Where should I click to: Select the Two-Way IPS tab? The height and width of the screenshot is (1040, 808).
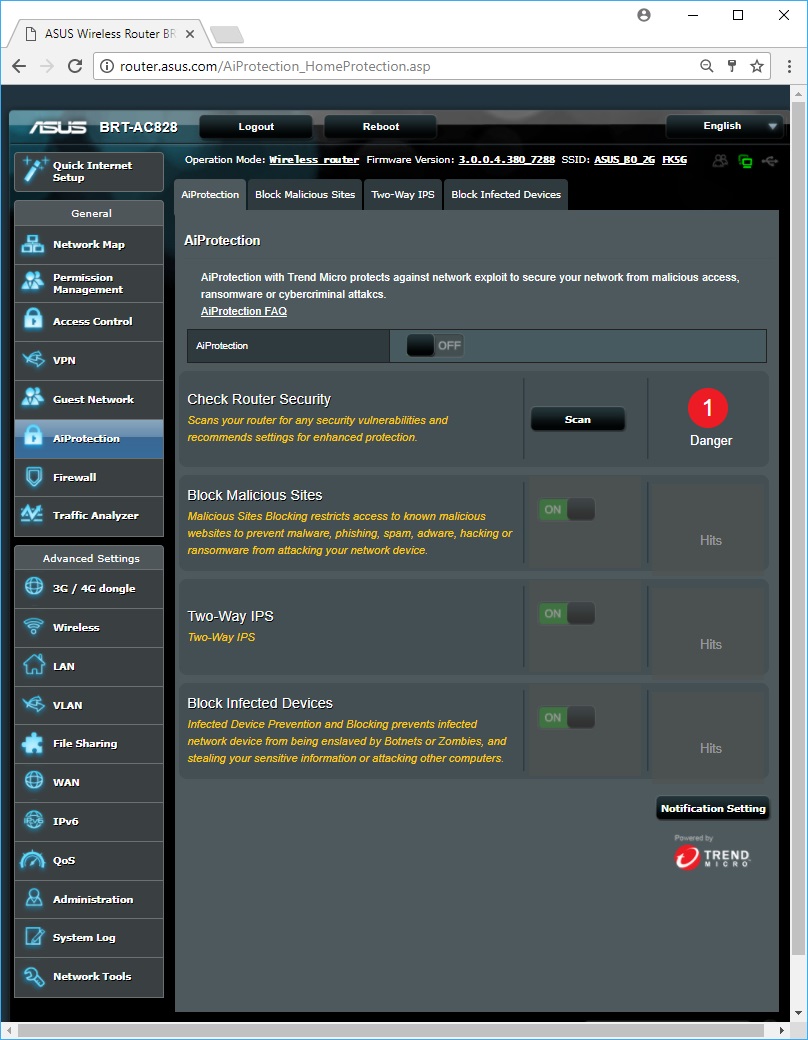(403, 195)
